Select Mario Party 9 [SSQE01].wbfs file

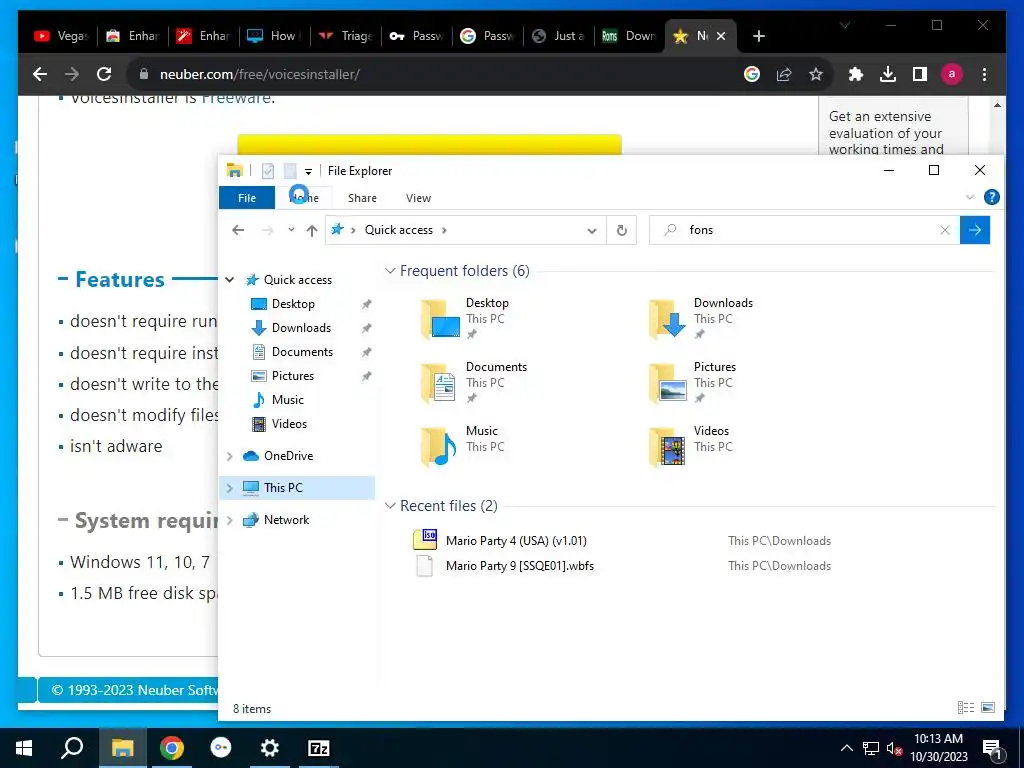(520, 566)
